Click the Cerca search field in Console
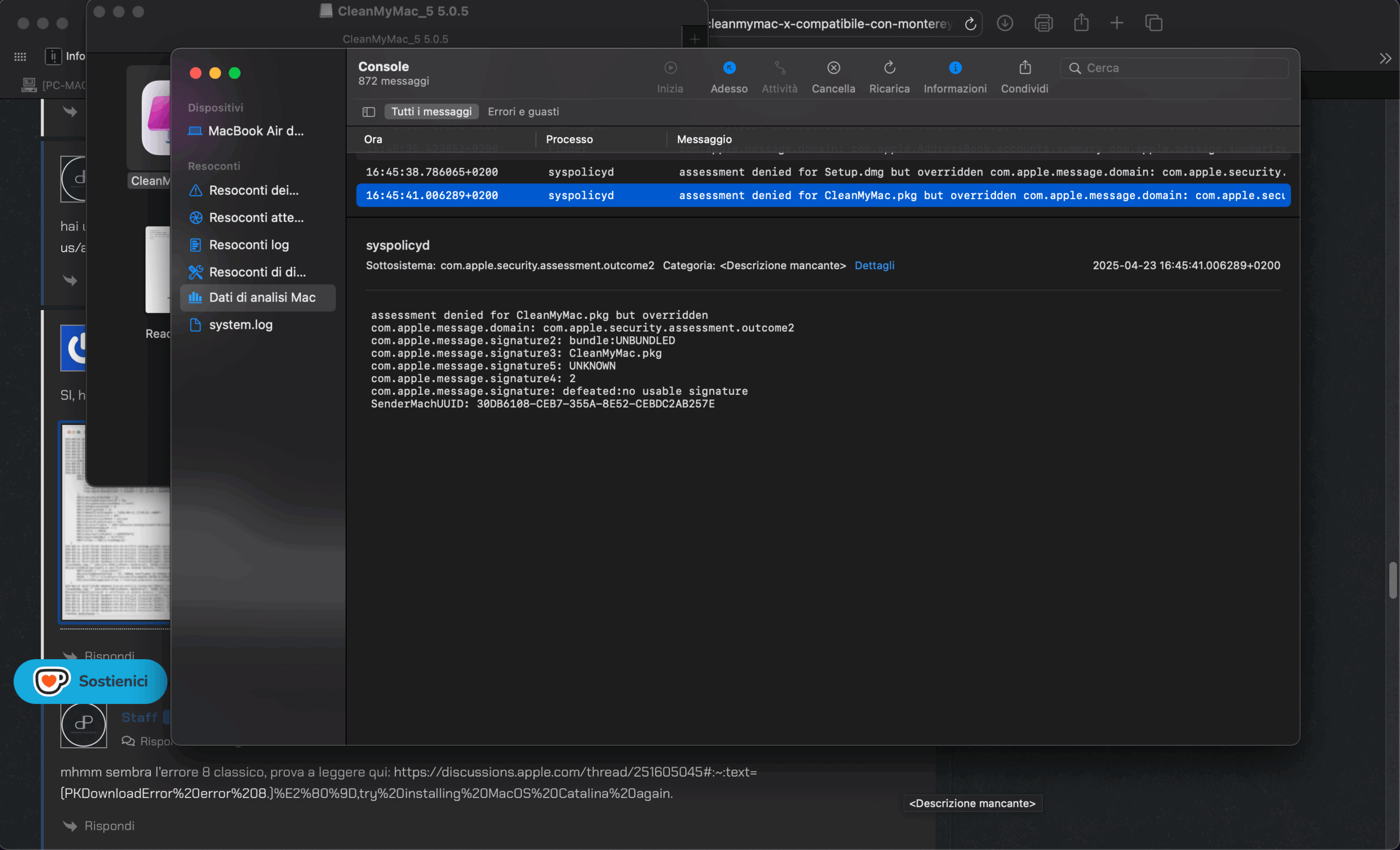1400x850 pixels. 1174,68
